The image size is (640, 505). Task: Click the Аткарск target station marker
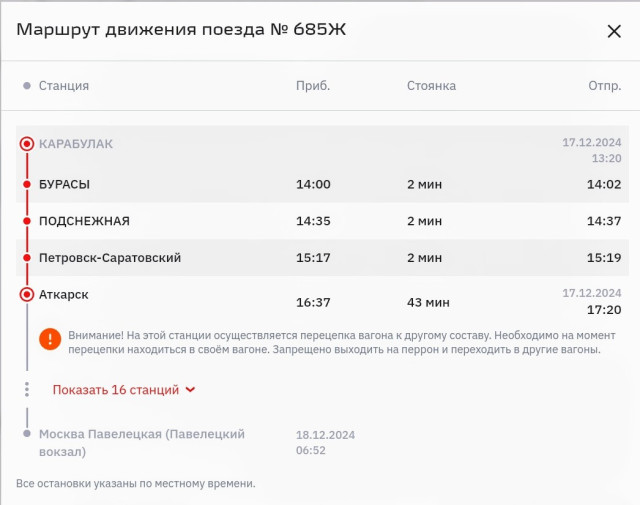click(x=27, y=294)
